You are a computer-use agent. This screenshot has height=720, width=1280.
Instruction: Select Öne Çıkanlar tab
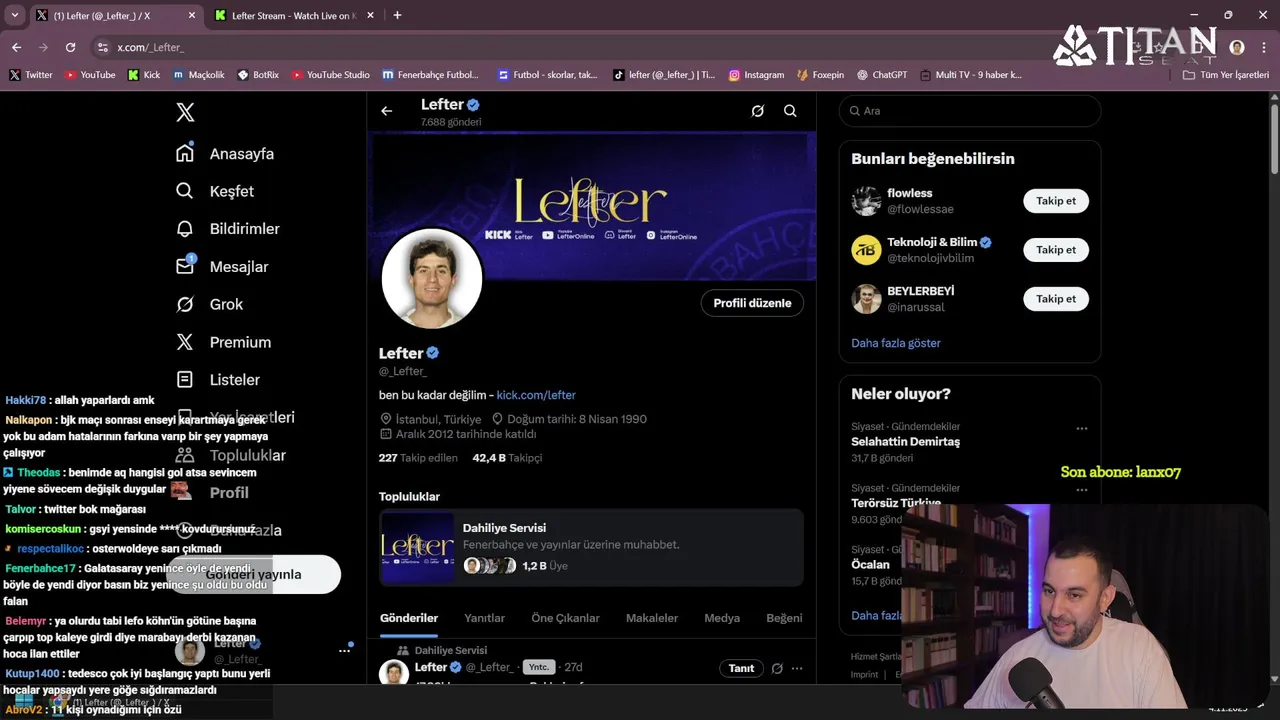click(x=565, y=618)
